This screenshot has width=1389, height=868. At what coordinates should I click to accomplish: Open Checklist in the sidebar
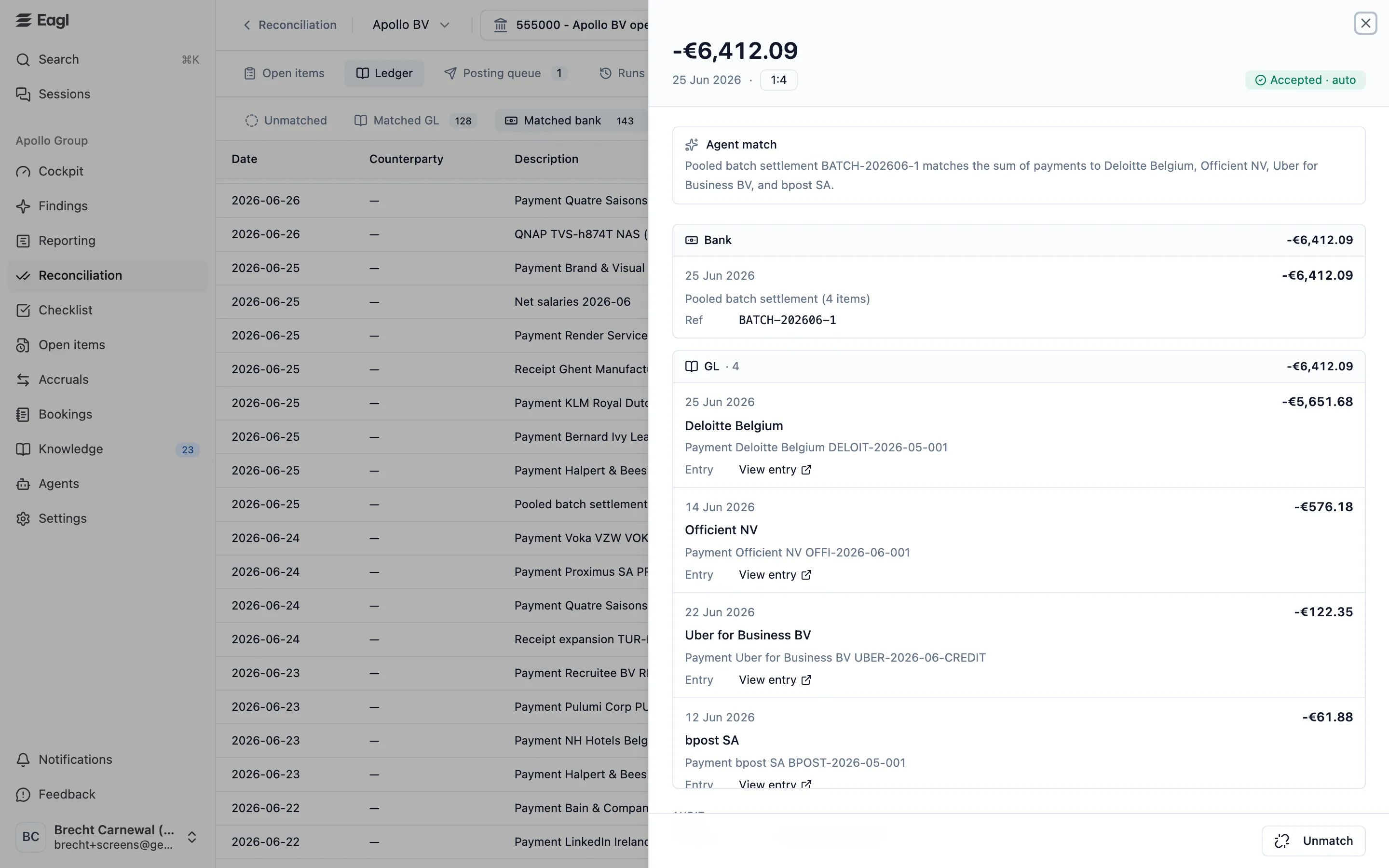(x=108, y=310)
